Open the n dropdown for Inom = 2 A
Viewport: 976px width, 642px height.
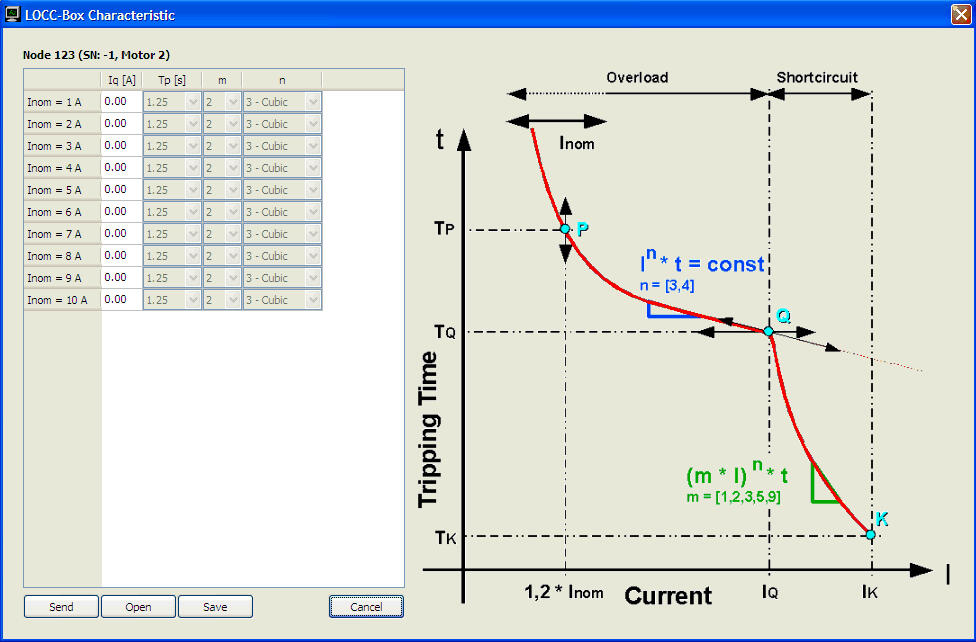pyautogui.click(x=313, y=124)
